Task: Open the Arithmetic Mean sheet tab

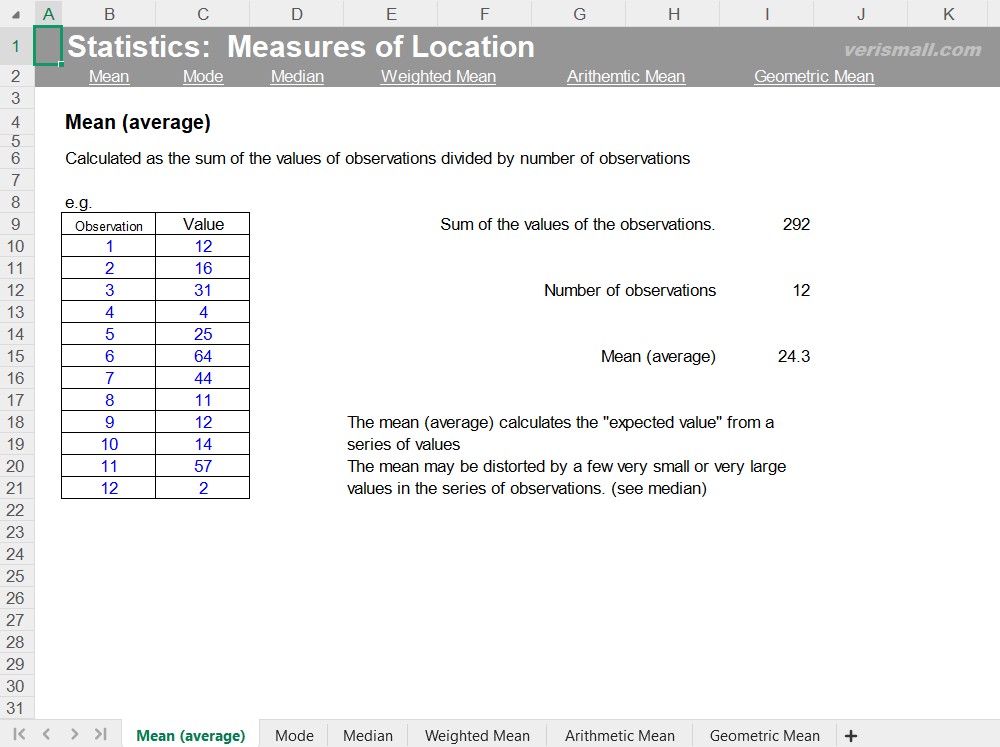Action: 620,735
